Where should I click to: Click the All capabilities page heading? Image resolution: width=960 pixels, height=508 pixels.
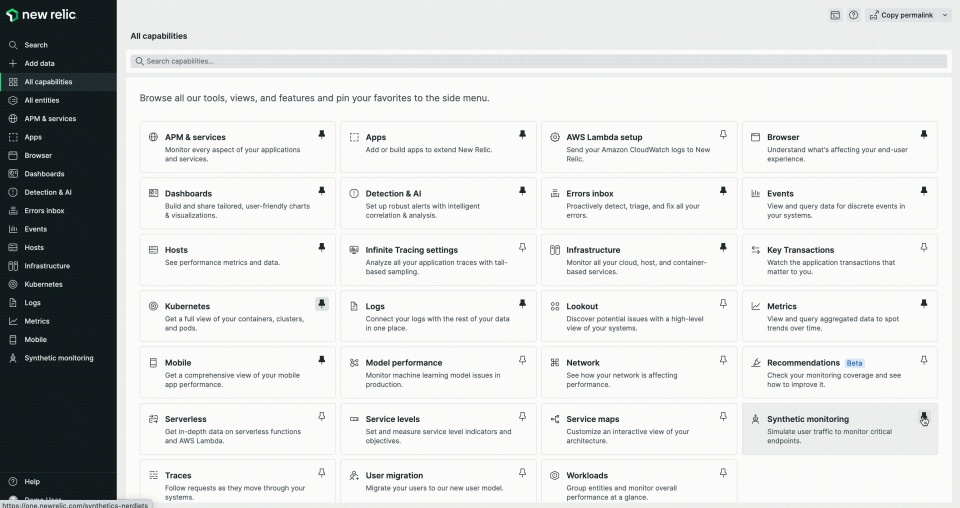pos(159,36)
